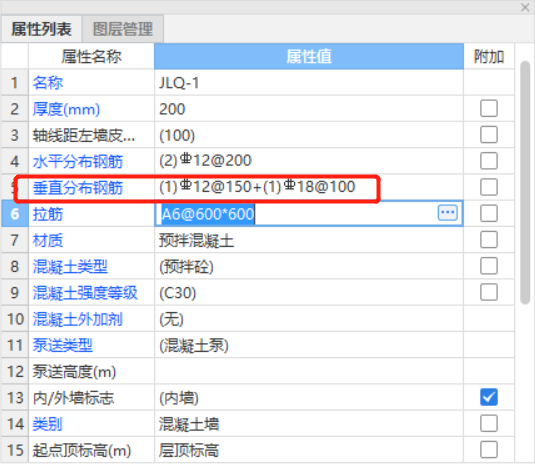This screenshot has width=535, height=464.
Task: Enable the 附加 checkbox for 水平分布钢筋
Action: 489,161
